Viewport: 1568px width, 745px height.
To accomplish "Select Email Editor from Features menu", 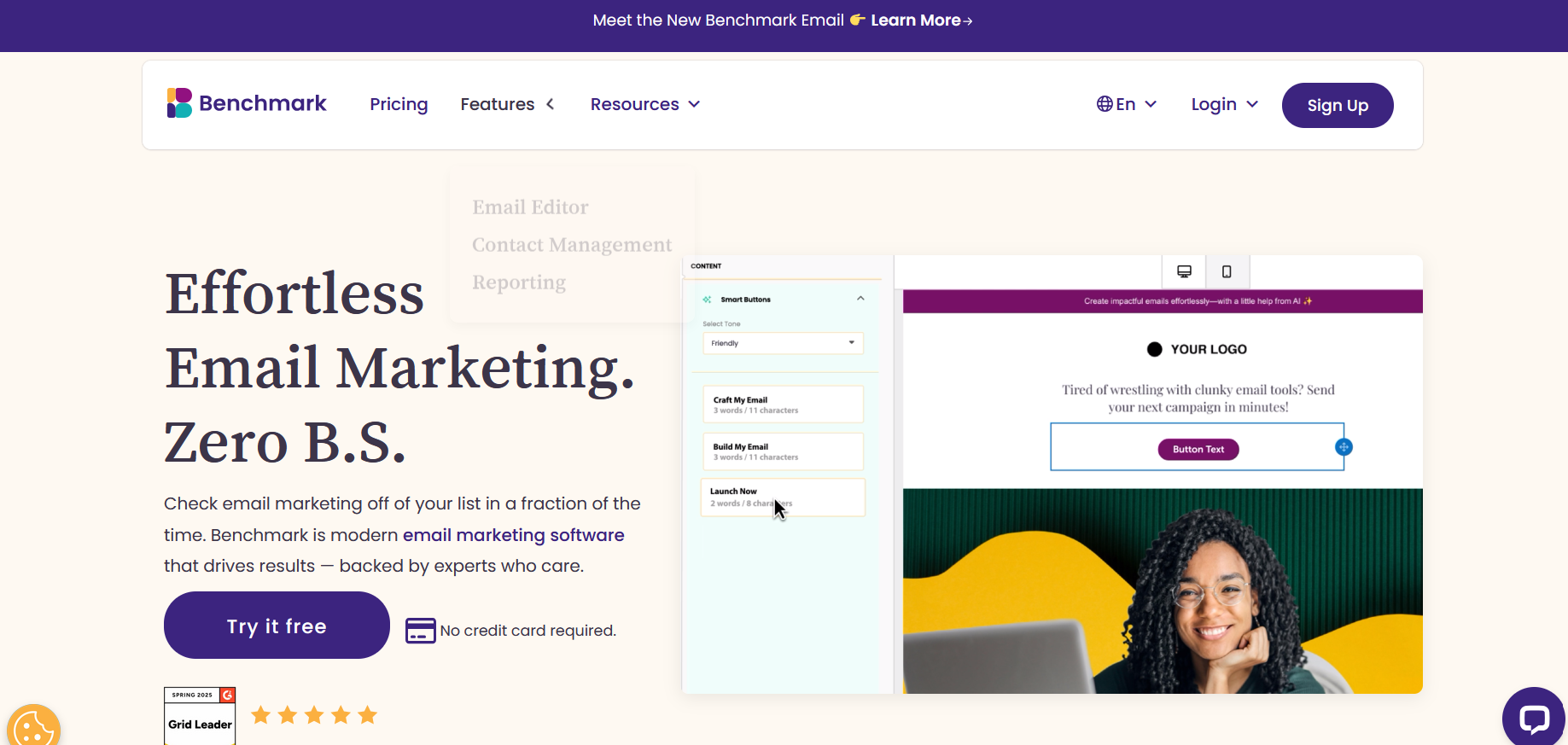I will coord(530,207).
